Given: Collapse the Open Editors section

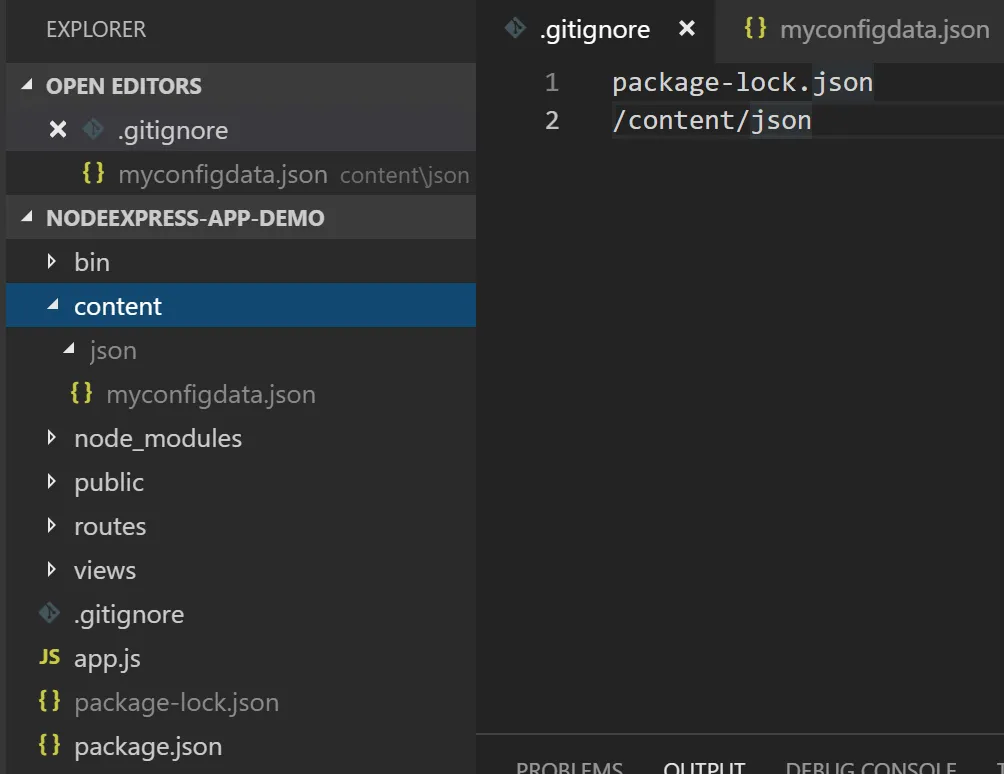Looking at the screenshot, I should click(26, 86).
